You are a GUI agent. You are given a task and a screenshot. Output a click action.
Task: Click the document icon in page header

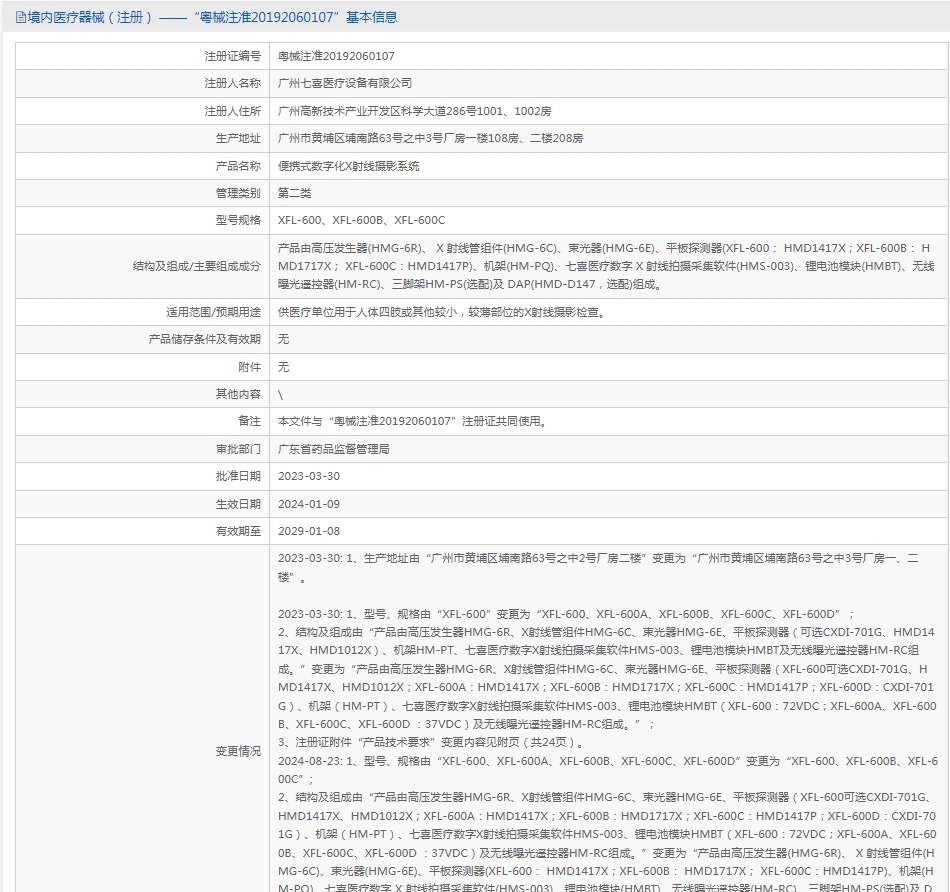click(21, 18)
